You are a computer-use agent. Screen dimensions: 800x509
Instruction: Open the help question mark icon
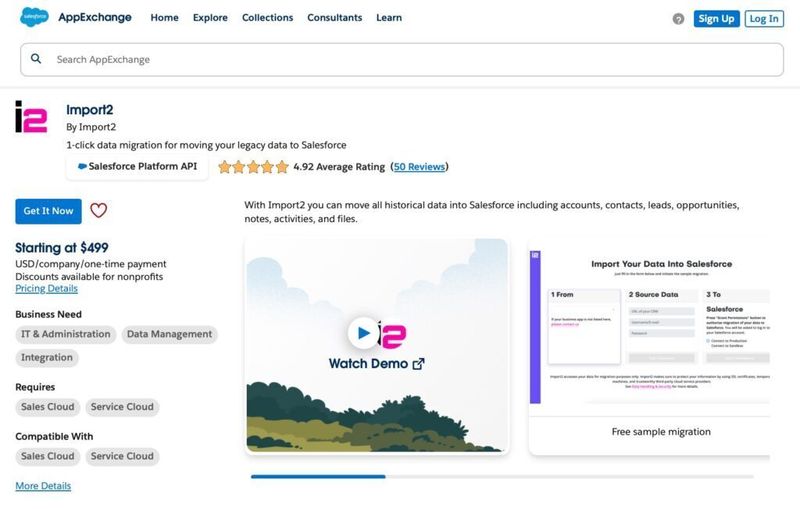(x=678, y=19)
